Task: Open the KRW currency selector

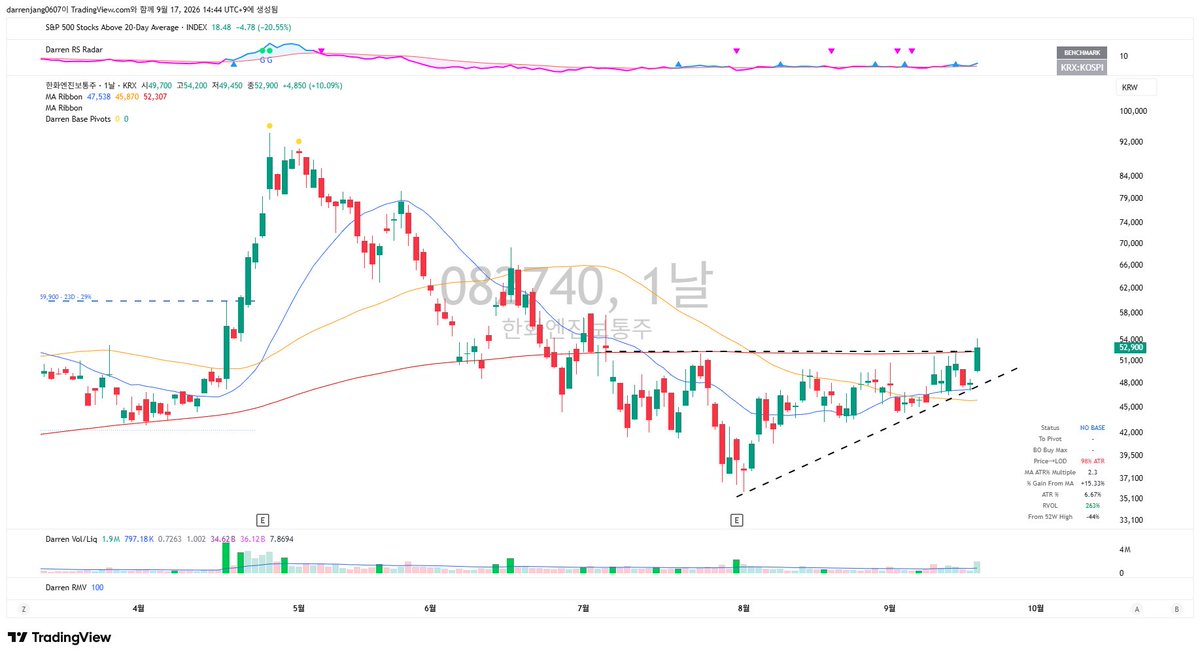Action: 1136,88
